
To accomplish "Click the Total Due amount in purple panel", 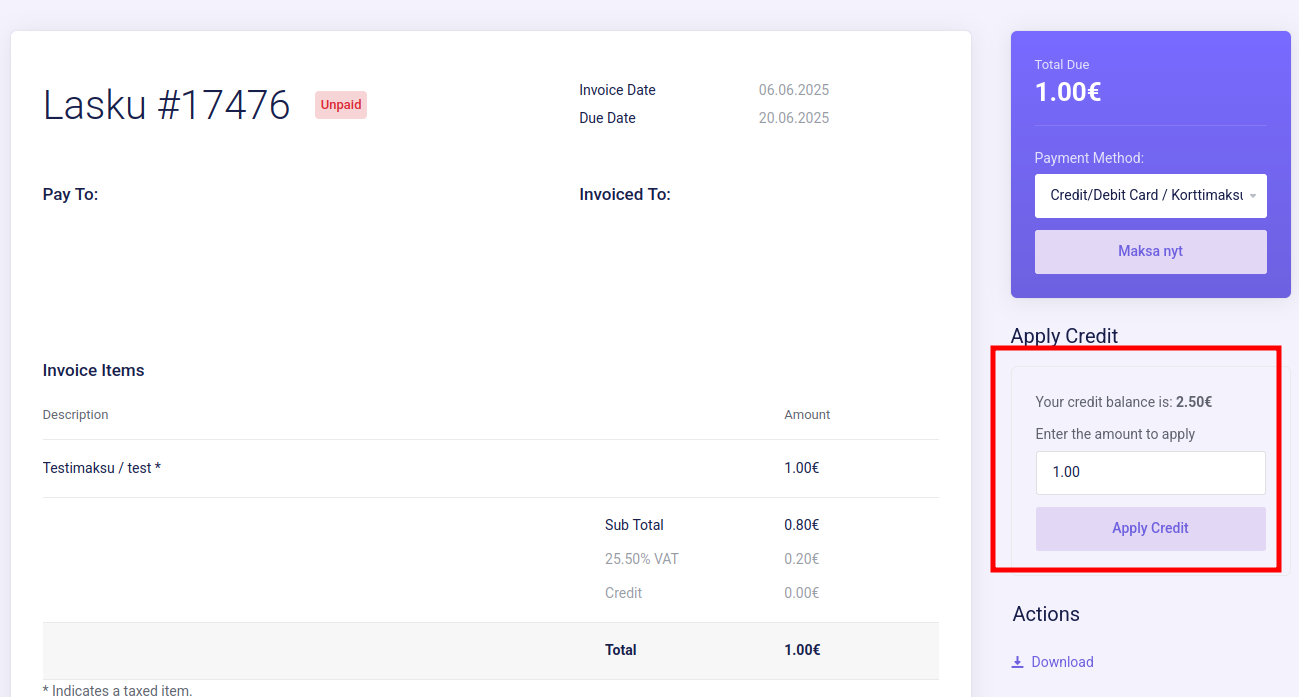I will pyautogui.click(x=1067, y=92).
